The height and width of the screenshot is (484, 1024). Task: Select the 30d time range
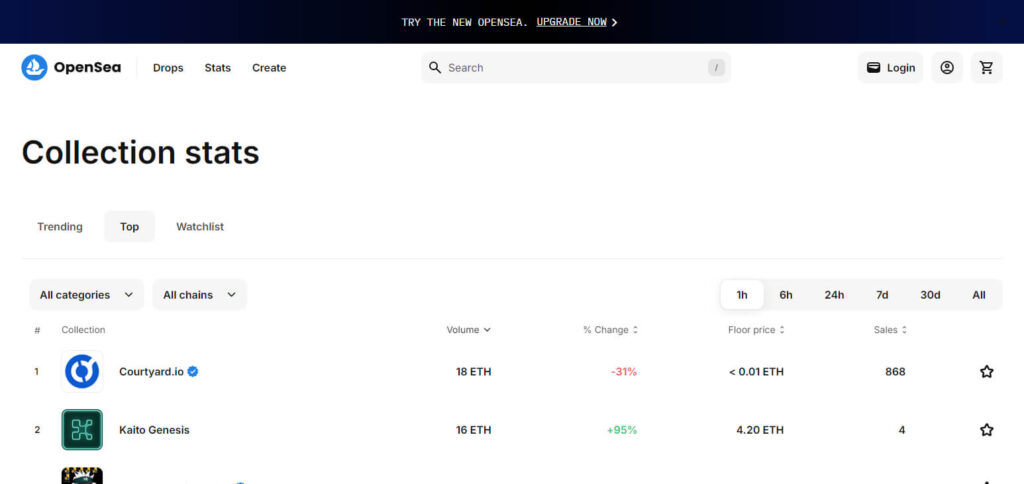[x=930, y=295]
